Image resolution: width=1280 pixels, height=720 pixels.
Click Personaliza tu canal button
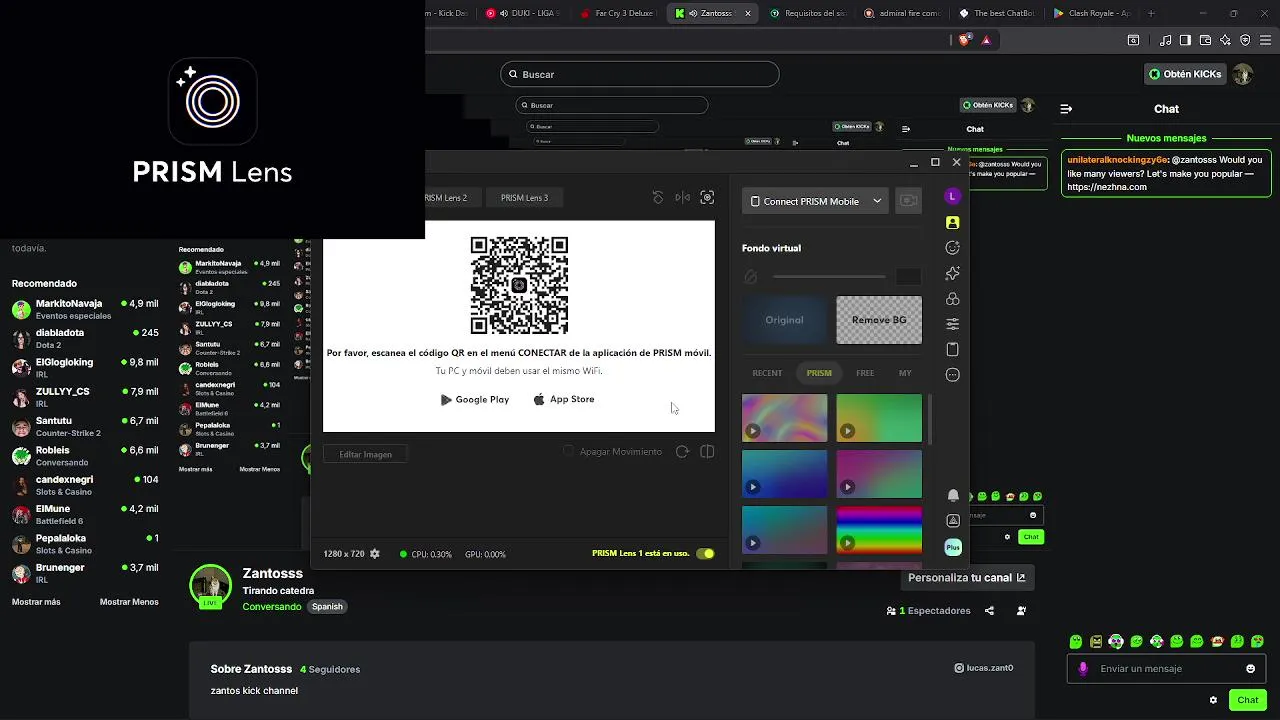click(x=967, y=578)
